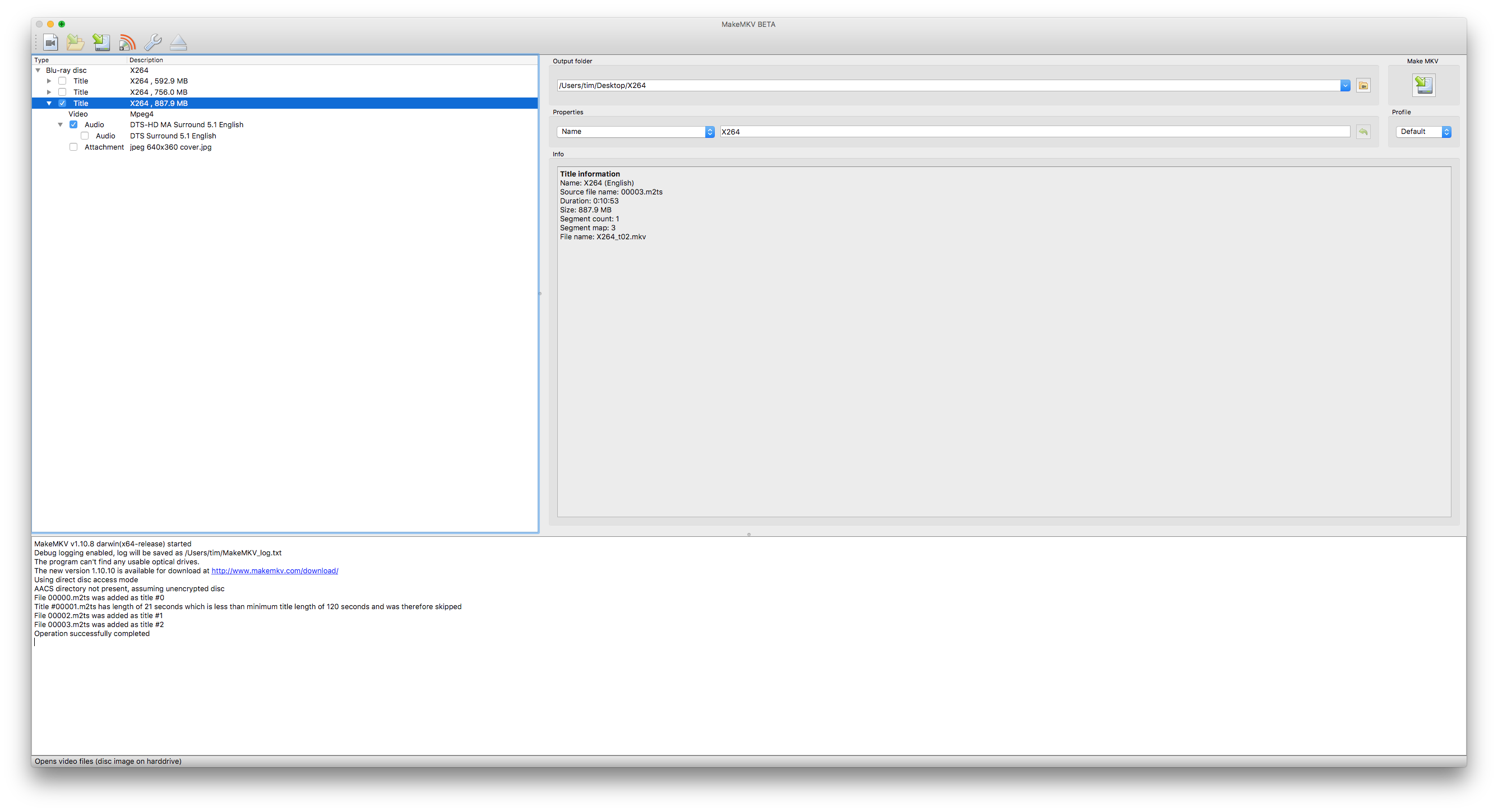The height and width of the screenshot is (812, 1498).
Task: Collapse the Blu-ray disc tree node
Action: (38, 71)
